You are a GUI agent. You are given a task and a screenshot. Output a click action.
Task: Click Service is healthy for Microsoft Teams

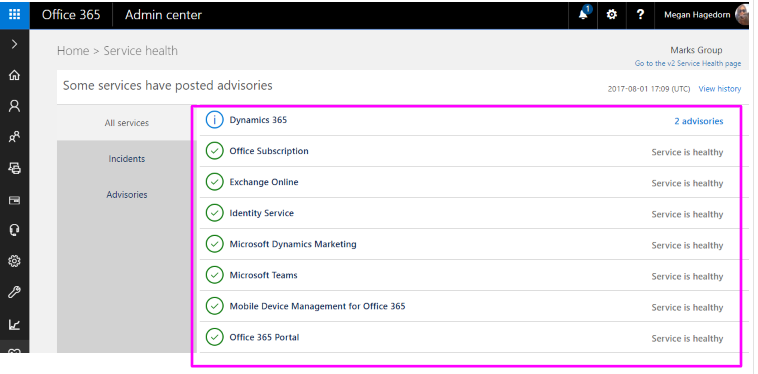687,276
